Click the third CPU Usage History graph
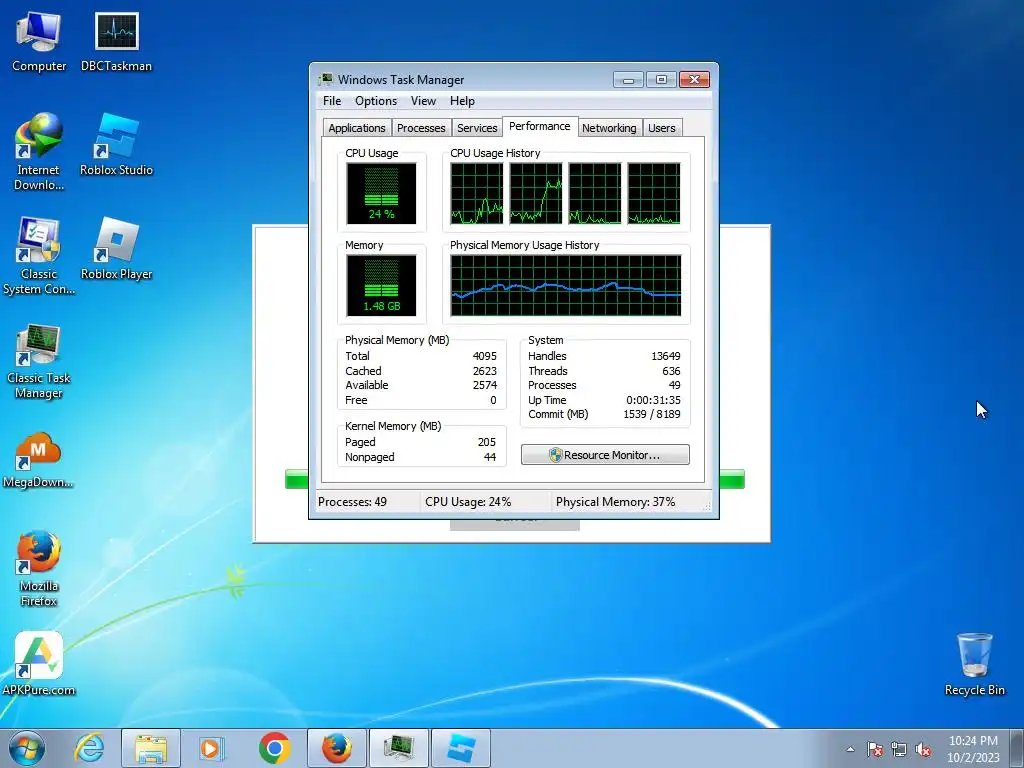Viewport: 1024px width, 768px height. (x=595, y=193)
